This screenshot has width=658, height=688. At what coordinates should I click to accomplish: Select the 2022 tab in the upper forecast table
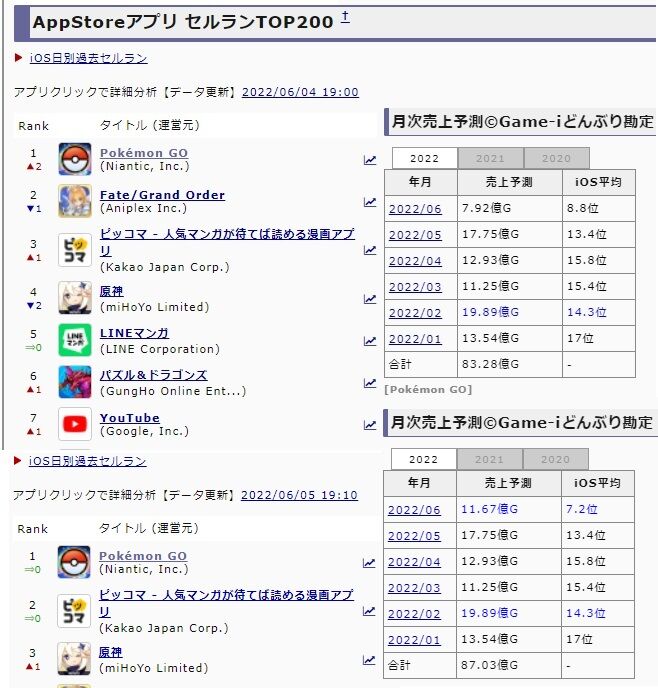(424, 158)
